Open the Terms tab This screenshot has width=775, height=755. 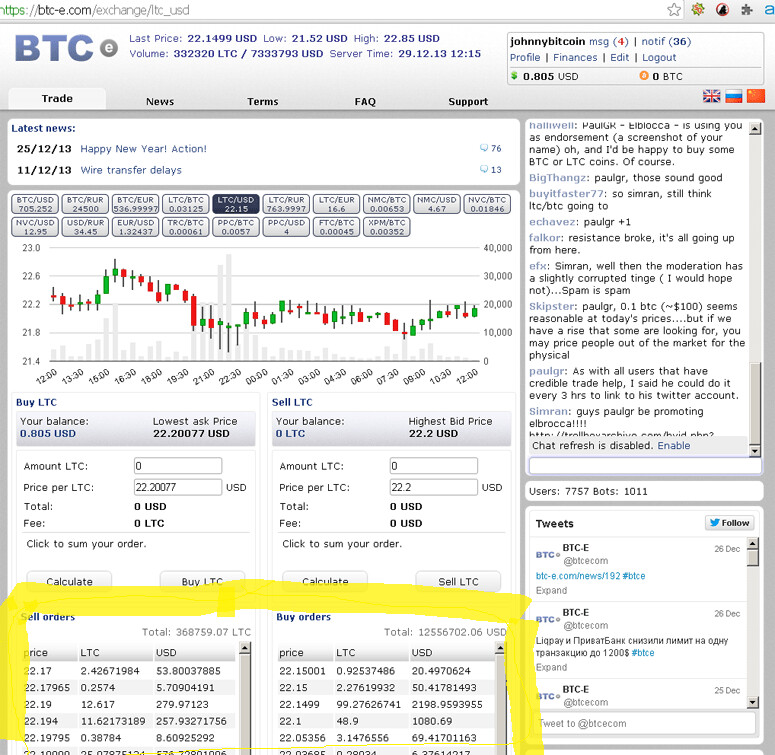pos(262,101)
